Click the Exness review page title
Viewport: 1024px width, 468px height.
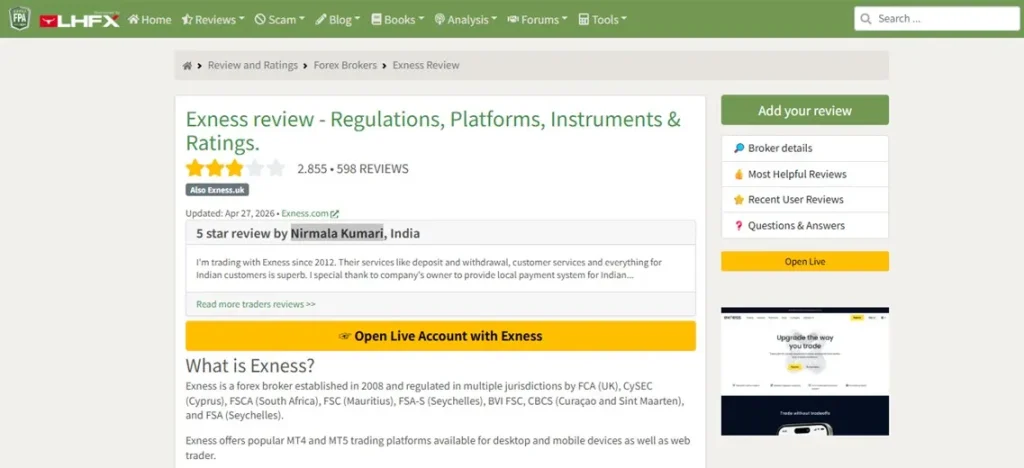coord(433,131)
